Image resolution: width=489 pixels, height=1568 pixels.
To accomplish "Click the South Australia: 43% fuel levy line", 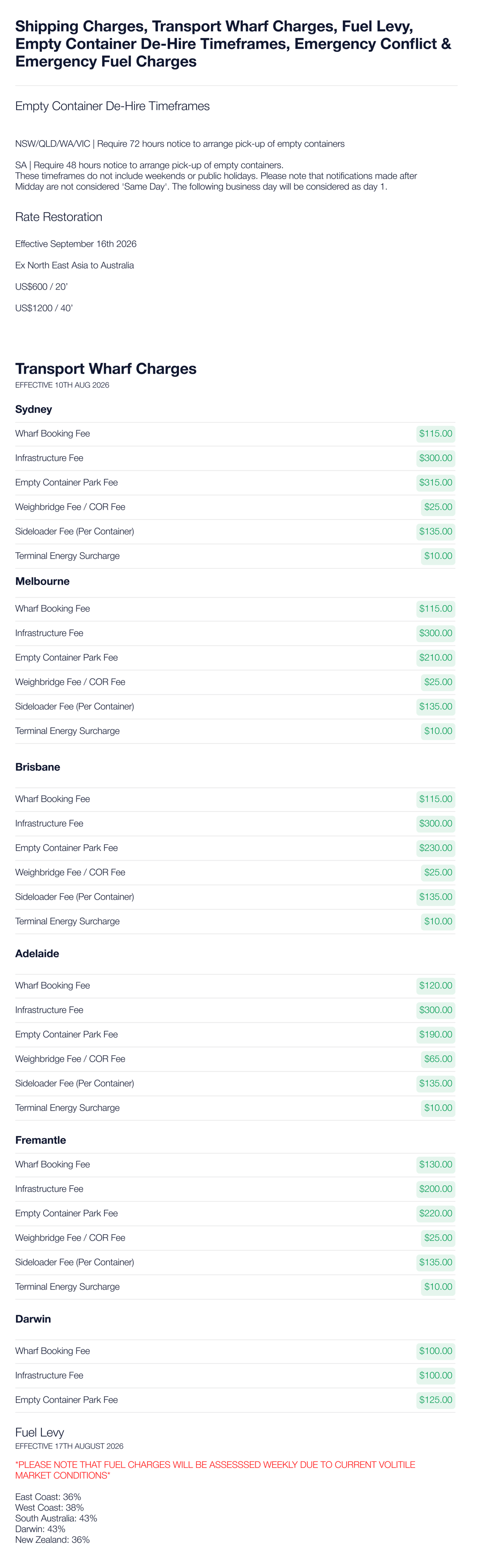I will coord(56,1518).
